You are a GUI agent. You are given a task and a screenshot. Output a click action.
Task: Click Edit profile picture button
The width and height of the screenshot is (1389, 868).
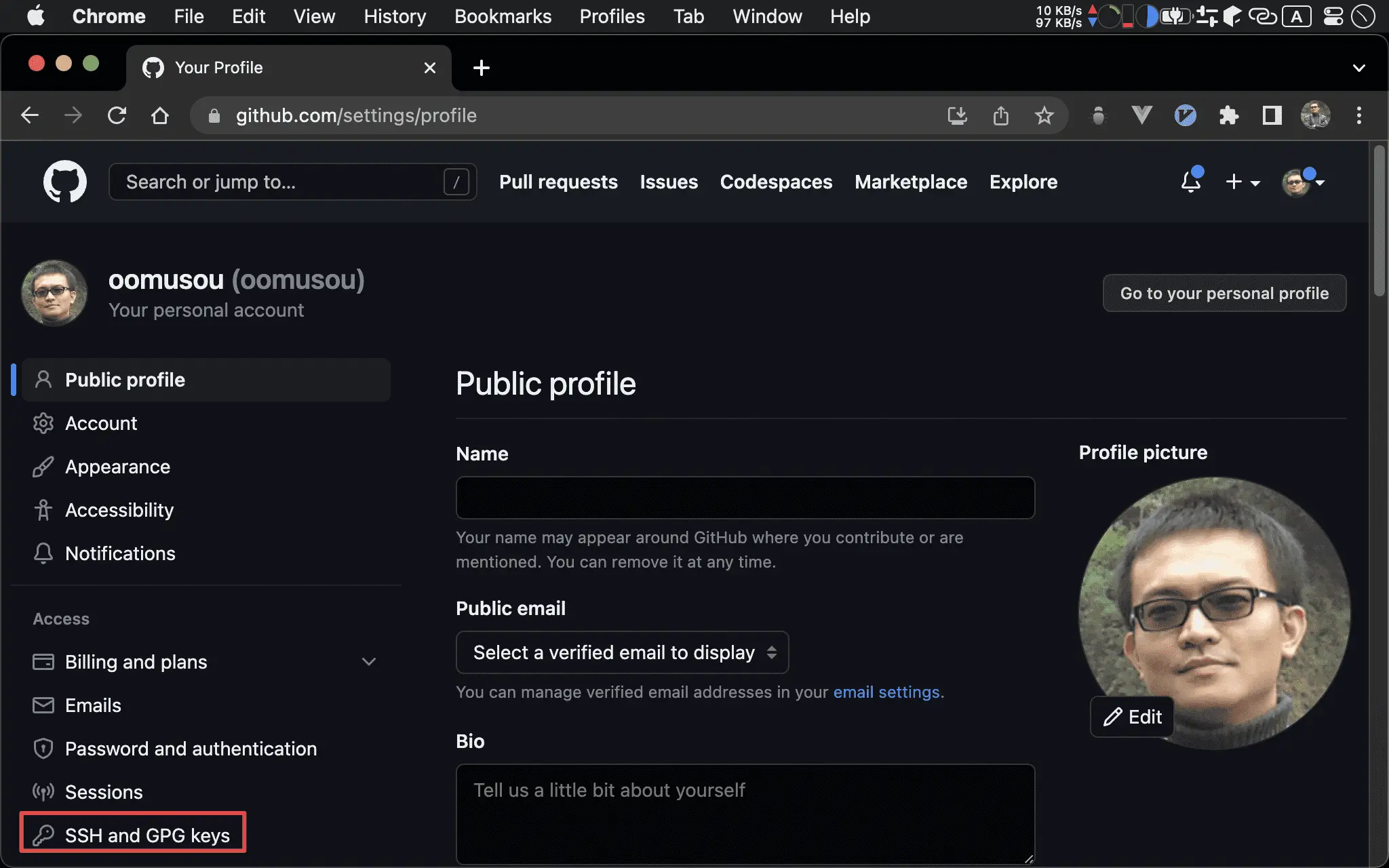pos(1133,716)
